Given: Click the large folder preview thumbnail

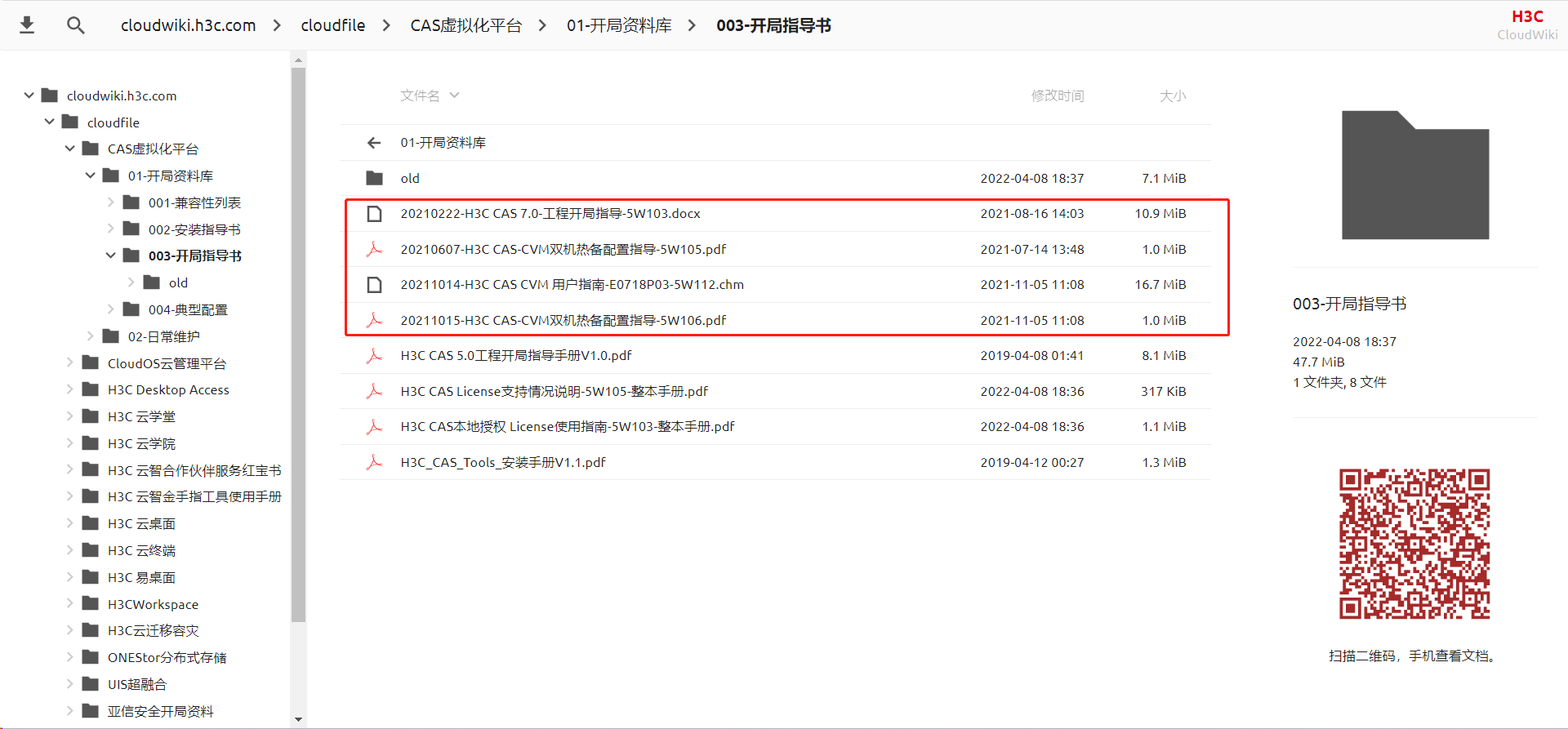Looking at the screenshot, I should (x=1415, y=175).
